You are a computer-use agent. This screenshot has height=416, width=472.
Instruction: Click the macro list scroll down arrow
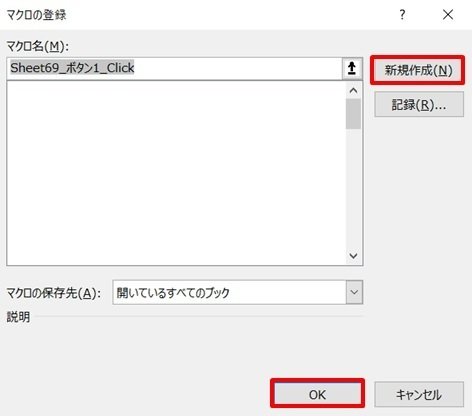tap(353, 256)
